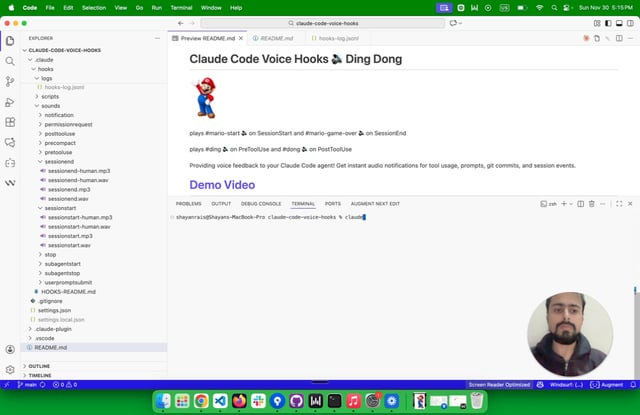Viewport: 640px width, 415px height.
Task: Open the Selection menu
Action: click(93, 8)
